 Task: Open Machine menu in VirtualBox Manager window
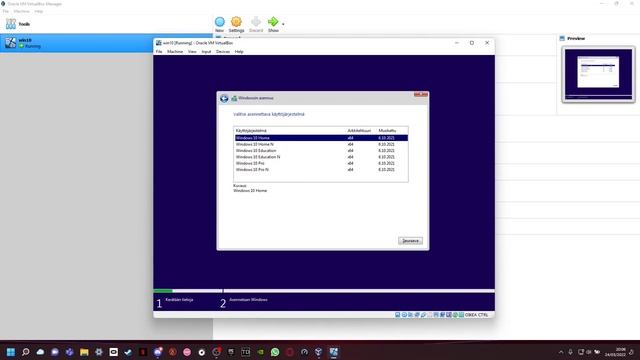point(21,11)
